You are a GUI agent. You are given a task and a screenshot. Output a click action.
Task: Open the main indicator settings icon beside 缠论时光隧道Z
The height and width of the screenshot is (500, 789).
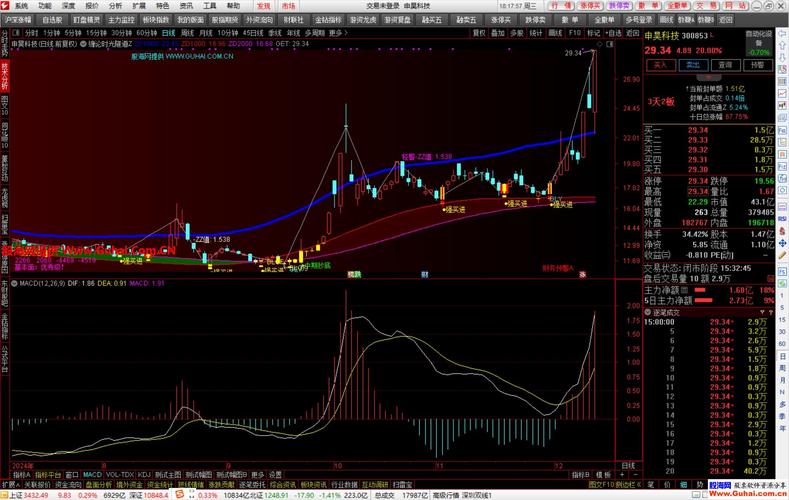(x=83, y=44)
